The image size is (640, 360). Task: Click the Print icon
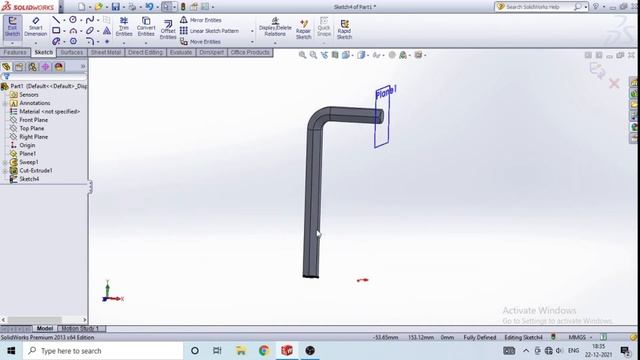132,7
